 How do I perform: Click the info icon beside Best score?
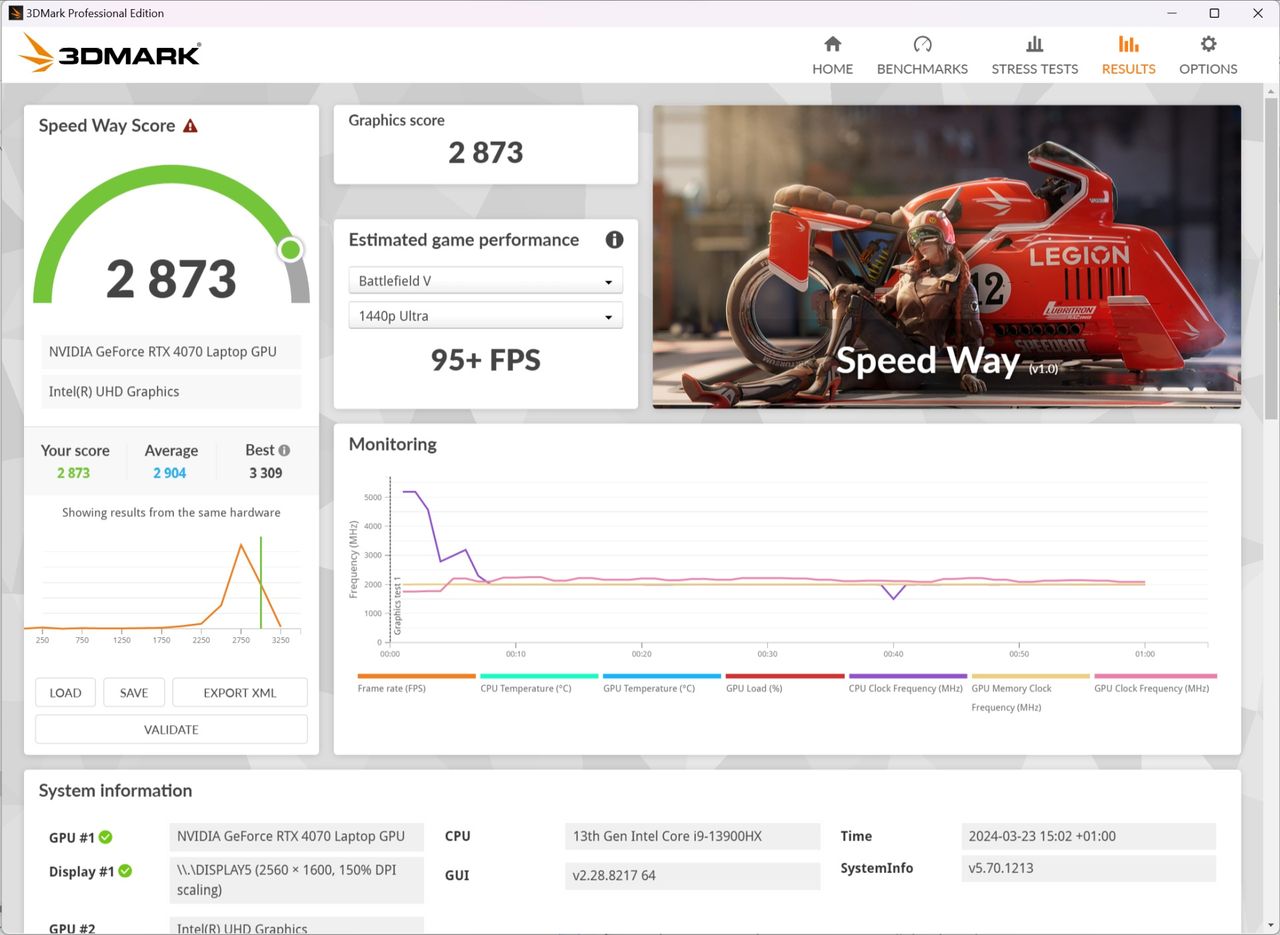click(x=284, y=450)
